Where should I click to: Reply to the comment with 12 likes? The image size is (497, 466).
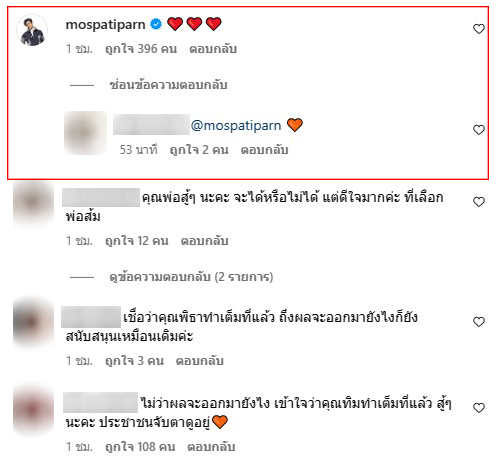coord(204,241)
